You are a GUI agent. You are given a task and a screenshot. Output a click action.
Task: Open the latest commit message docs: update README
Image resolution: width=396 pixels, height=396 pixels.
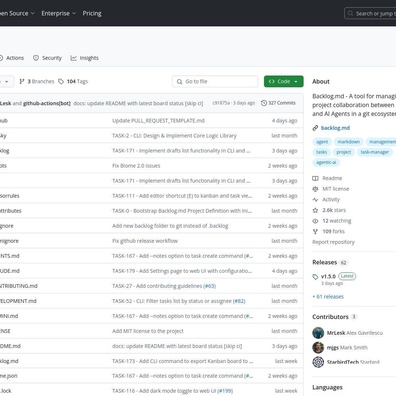click(138, 103)
